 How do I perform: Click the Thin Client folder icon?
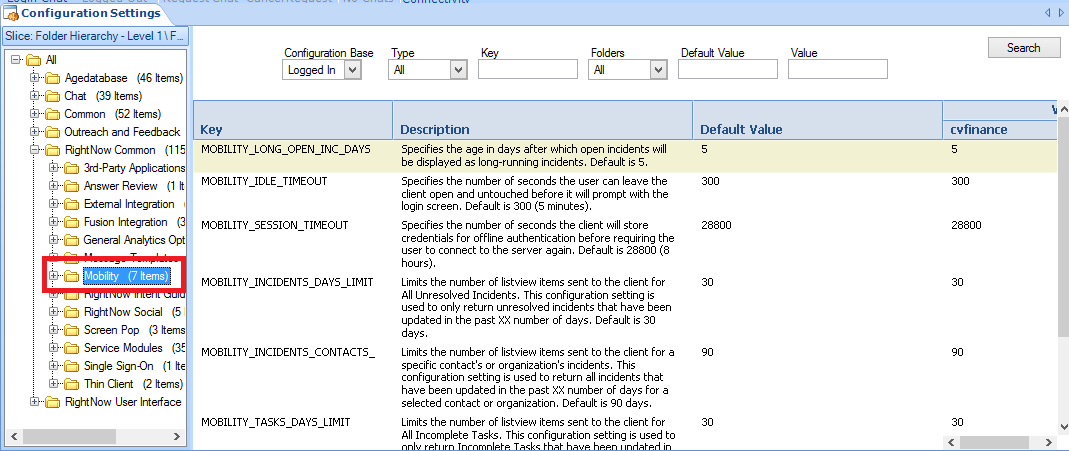coord(71,384)
